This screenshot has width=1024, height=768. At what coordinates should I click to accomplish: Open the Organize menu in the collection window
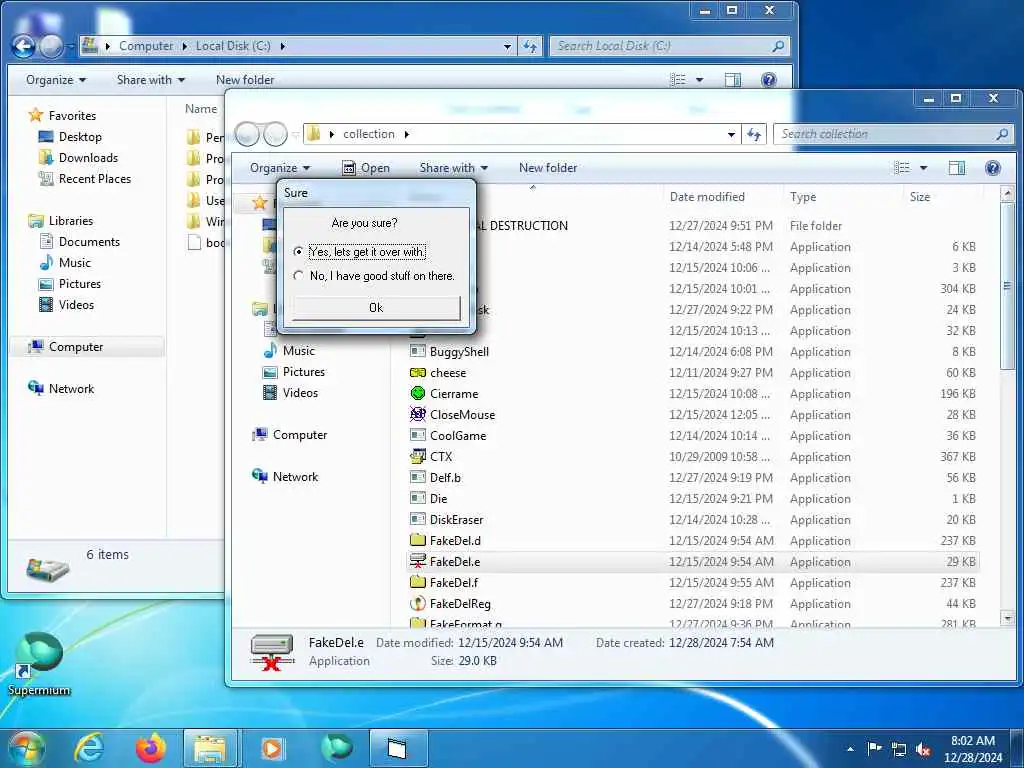(280, 168)
